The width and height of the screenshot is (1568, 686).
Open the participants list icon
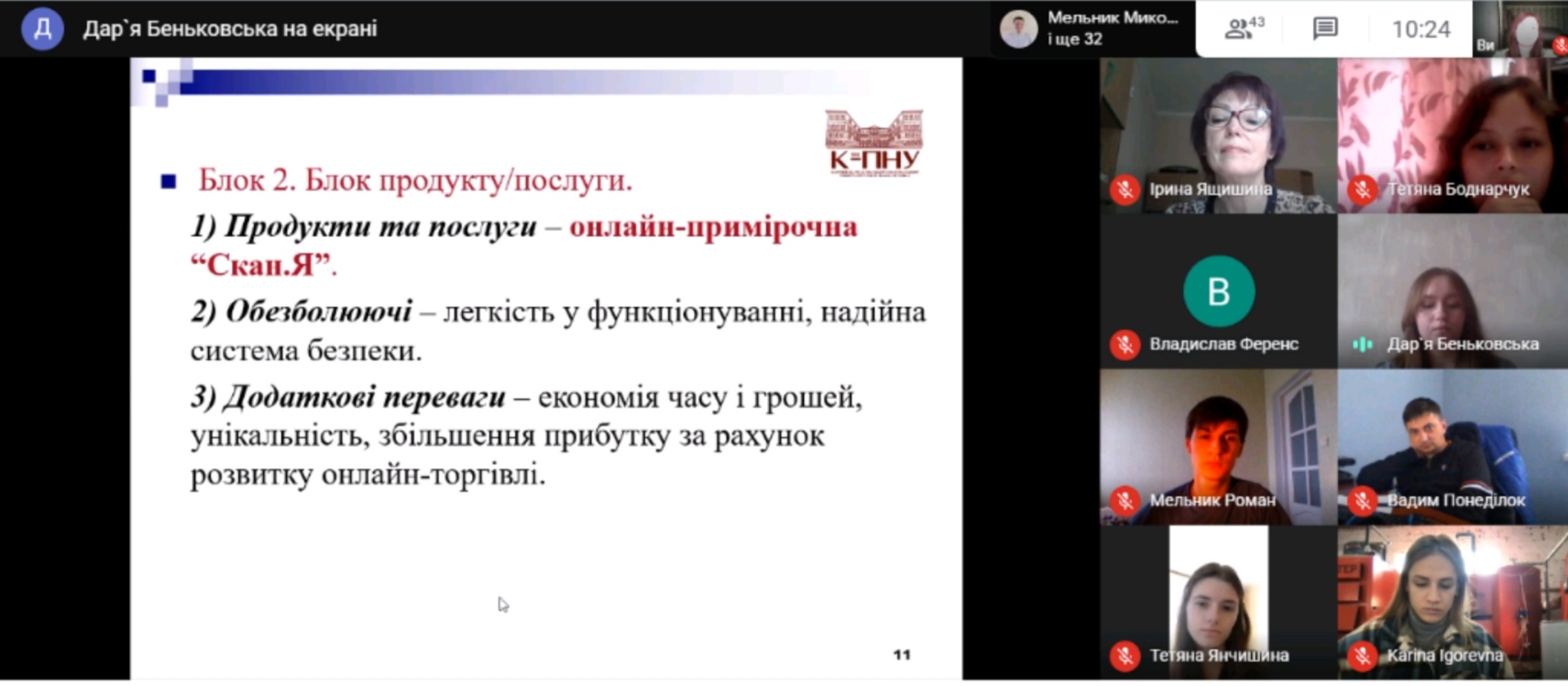pos(1243,28)
